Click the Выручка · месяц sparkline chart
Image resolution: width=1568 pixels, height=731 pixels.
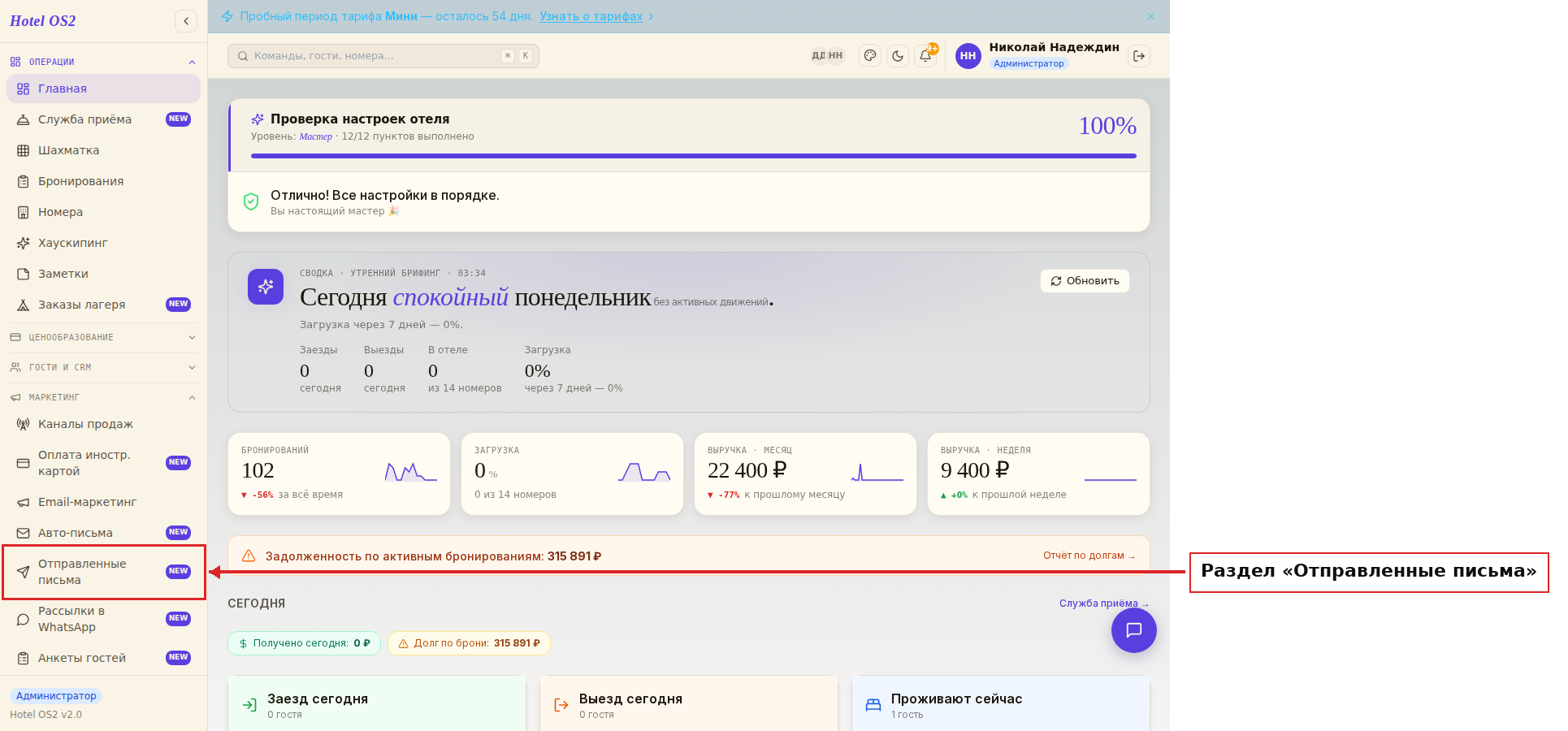[x=877, y=472]
